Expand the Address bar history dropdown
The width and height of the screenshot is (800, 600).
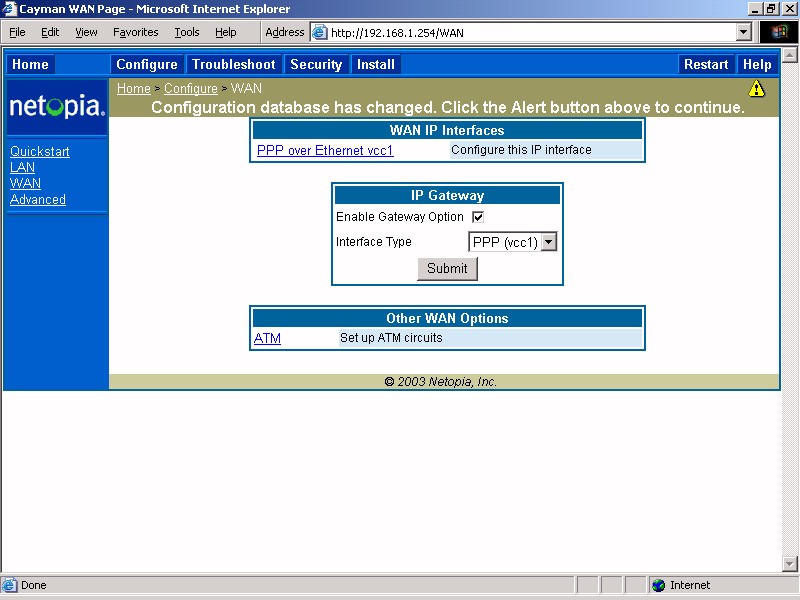point(744,33)
